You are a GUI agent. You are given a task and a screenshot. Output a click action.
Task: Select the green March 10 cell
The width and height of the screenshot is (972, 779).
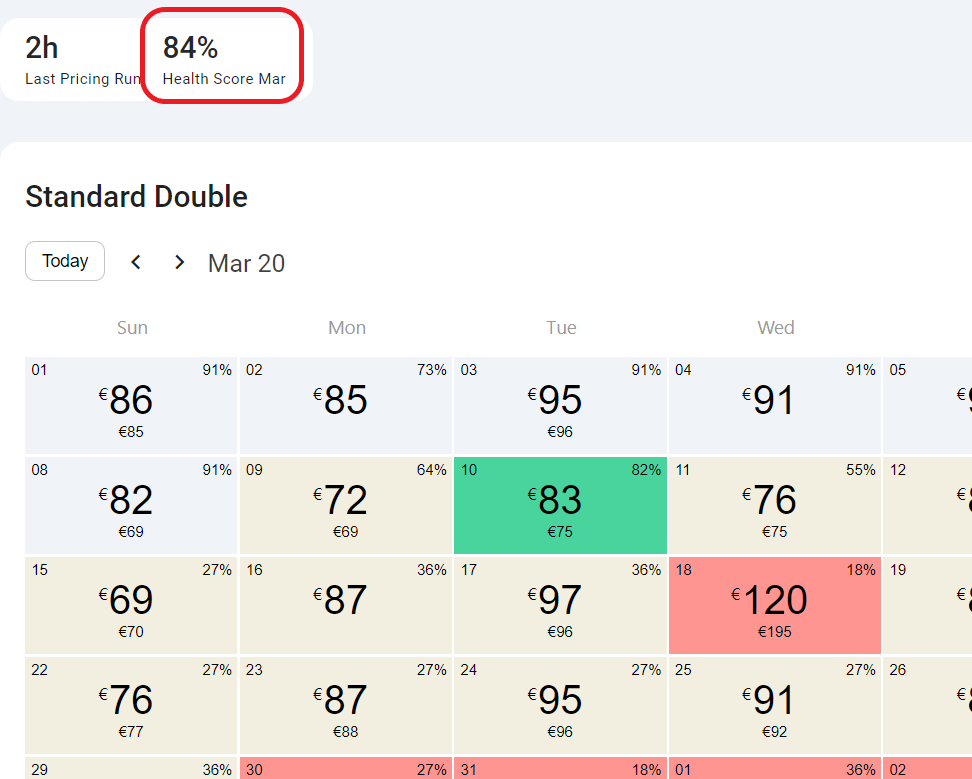(560, 506)
